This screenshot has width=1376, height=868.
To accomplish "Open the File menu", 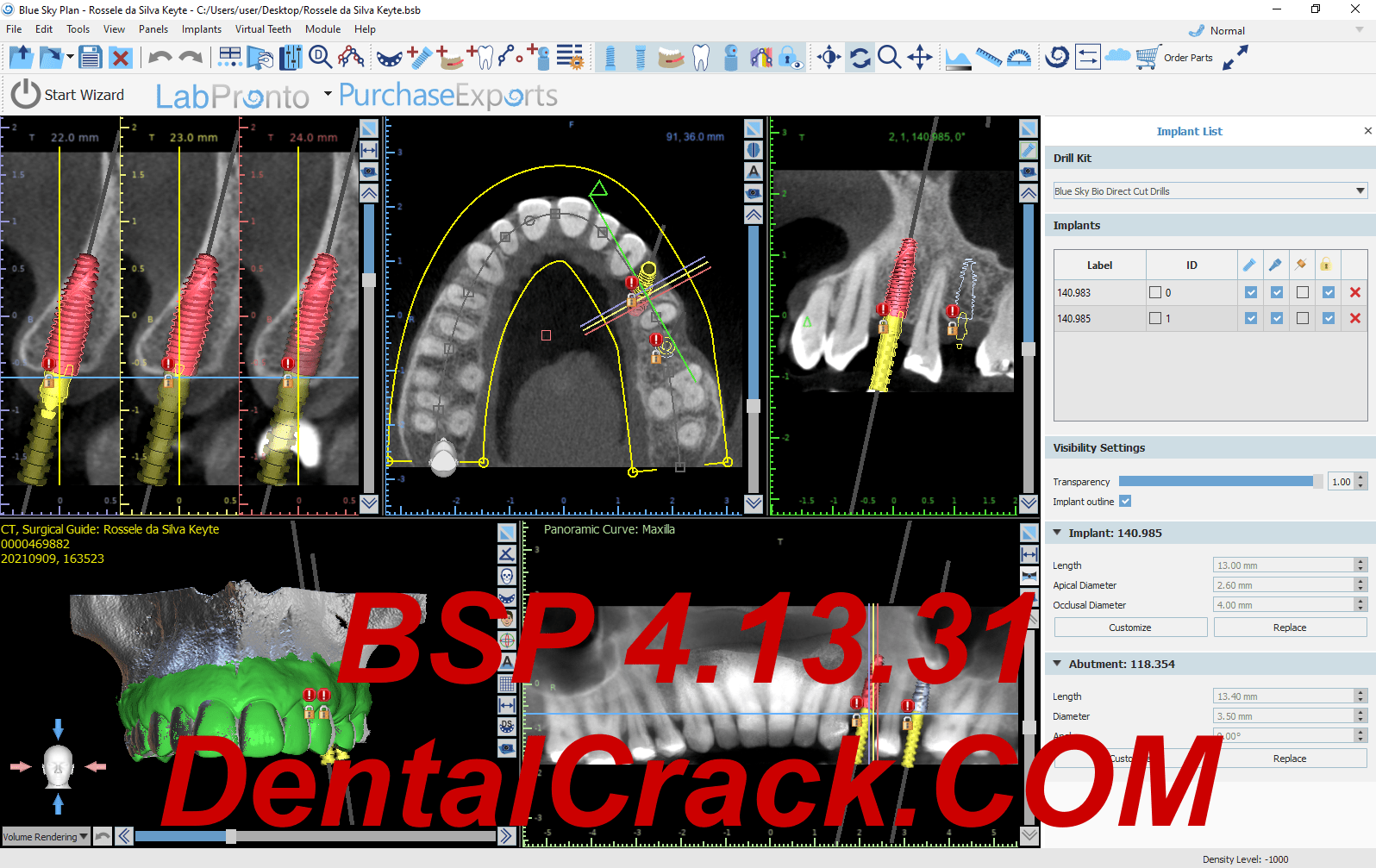I will pos(15,28).
